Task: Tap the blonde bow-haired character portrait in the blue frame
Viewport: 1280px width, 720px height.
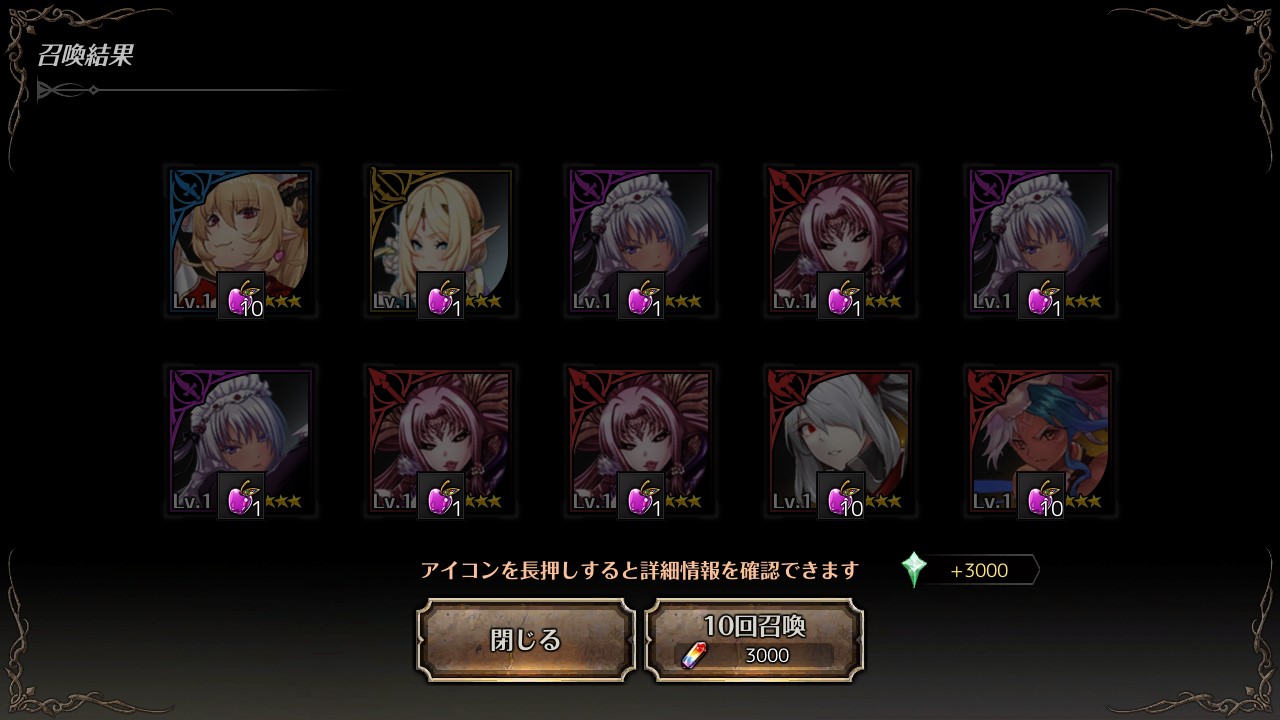Action: [x=241, y=242]
